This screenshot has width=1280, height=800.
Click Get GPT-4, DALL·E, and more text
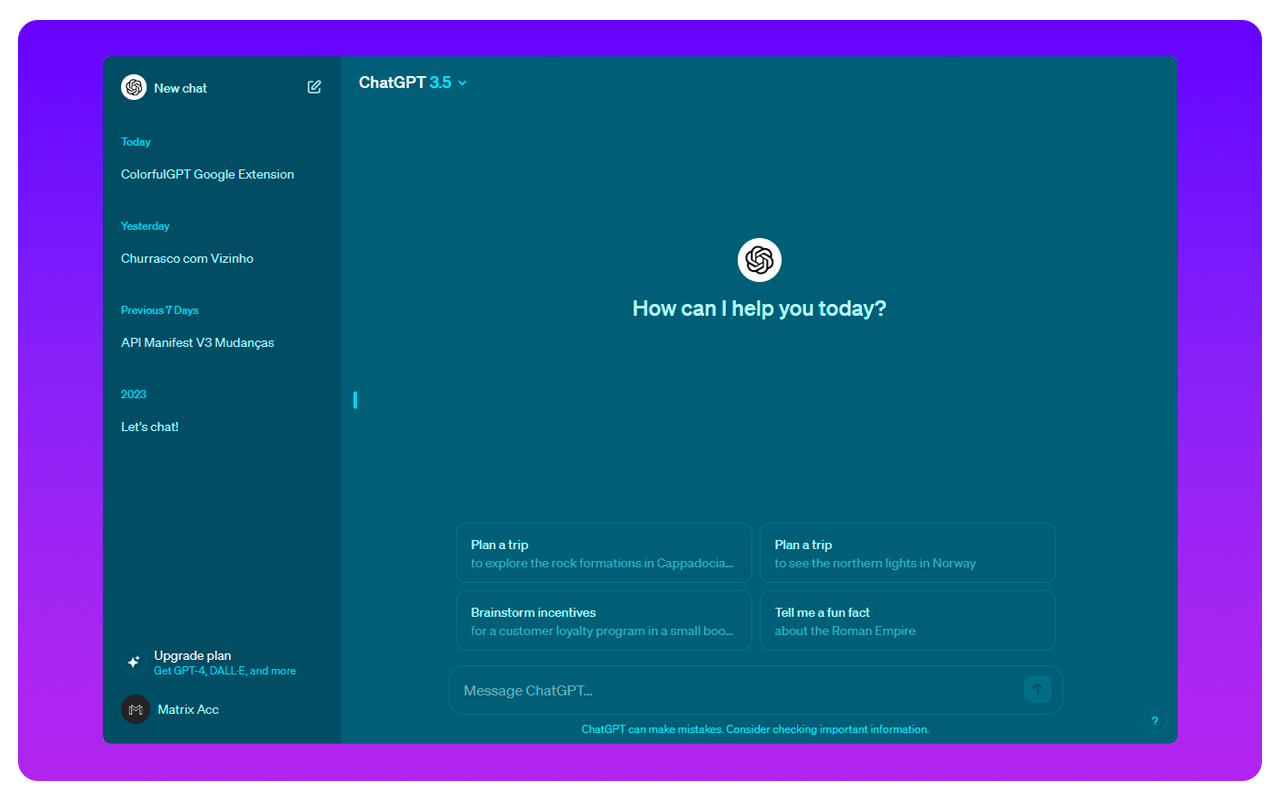coord(225,671)
